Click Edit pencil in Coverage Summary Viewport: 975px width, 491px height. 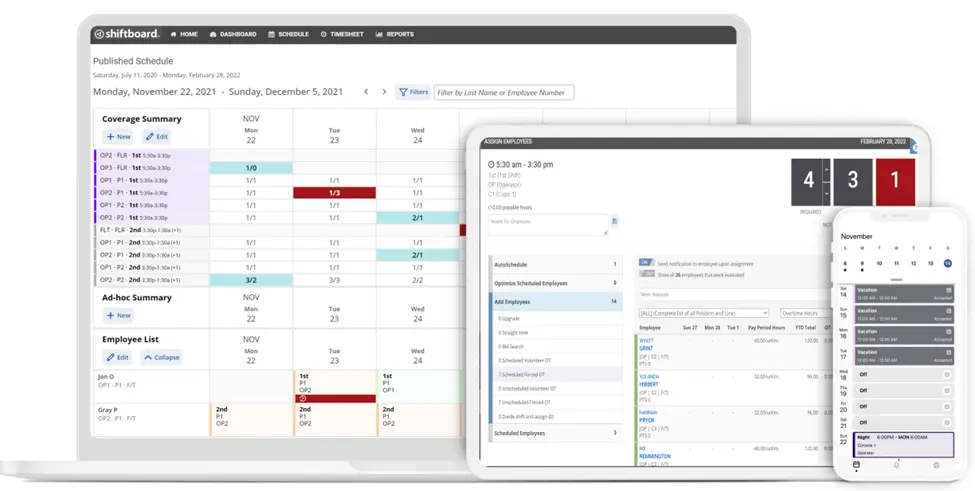point(155,137)
